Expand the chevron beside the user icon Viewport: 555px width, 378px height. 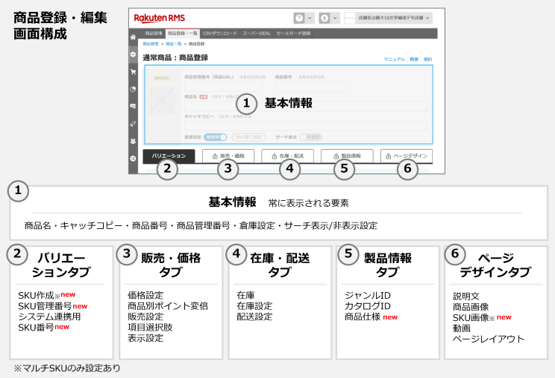tap(335, 18)
